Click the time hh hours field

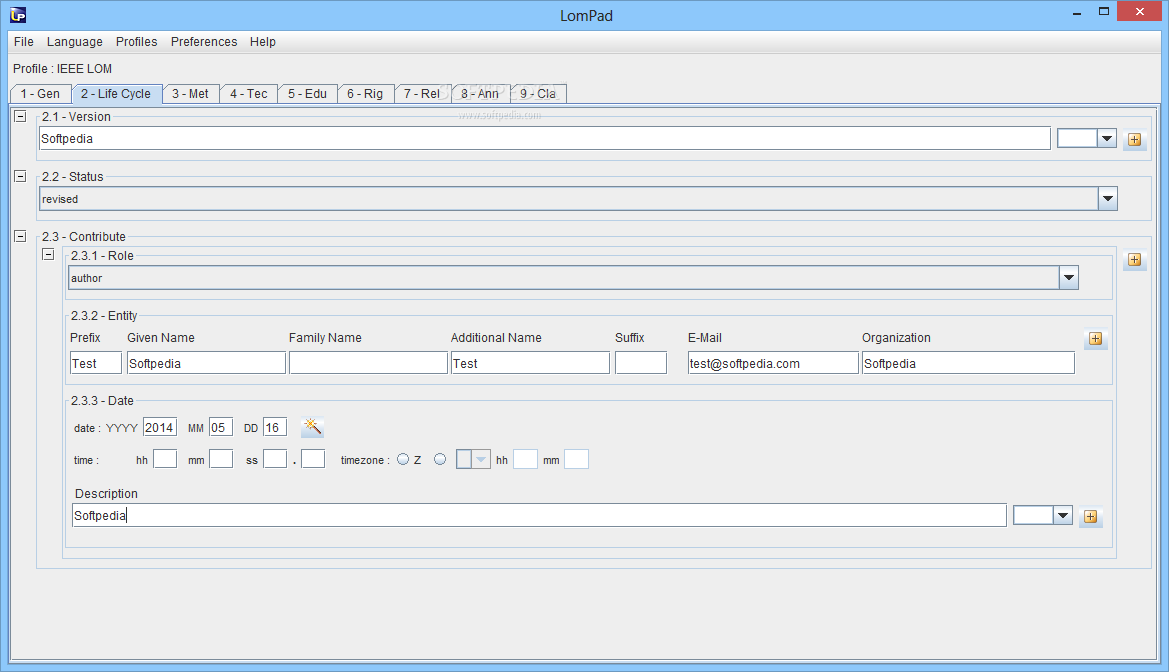(165, 459)
